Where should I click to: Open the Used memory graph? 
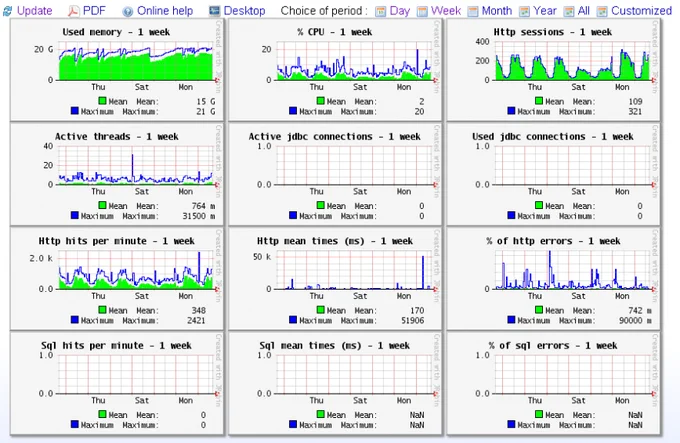point(117,70)
